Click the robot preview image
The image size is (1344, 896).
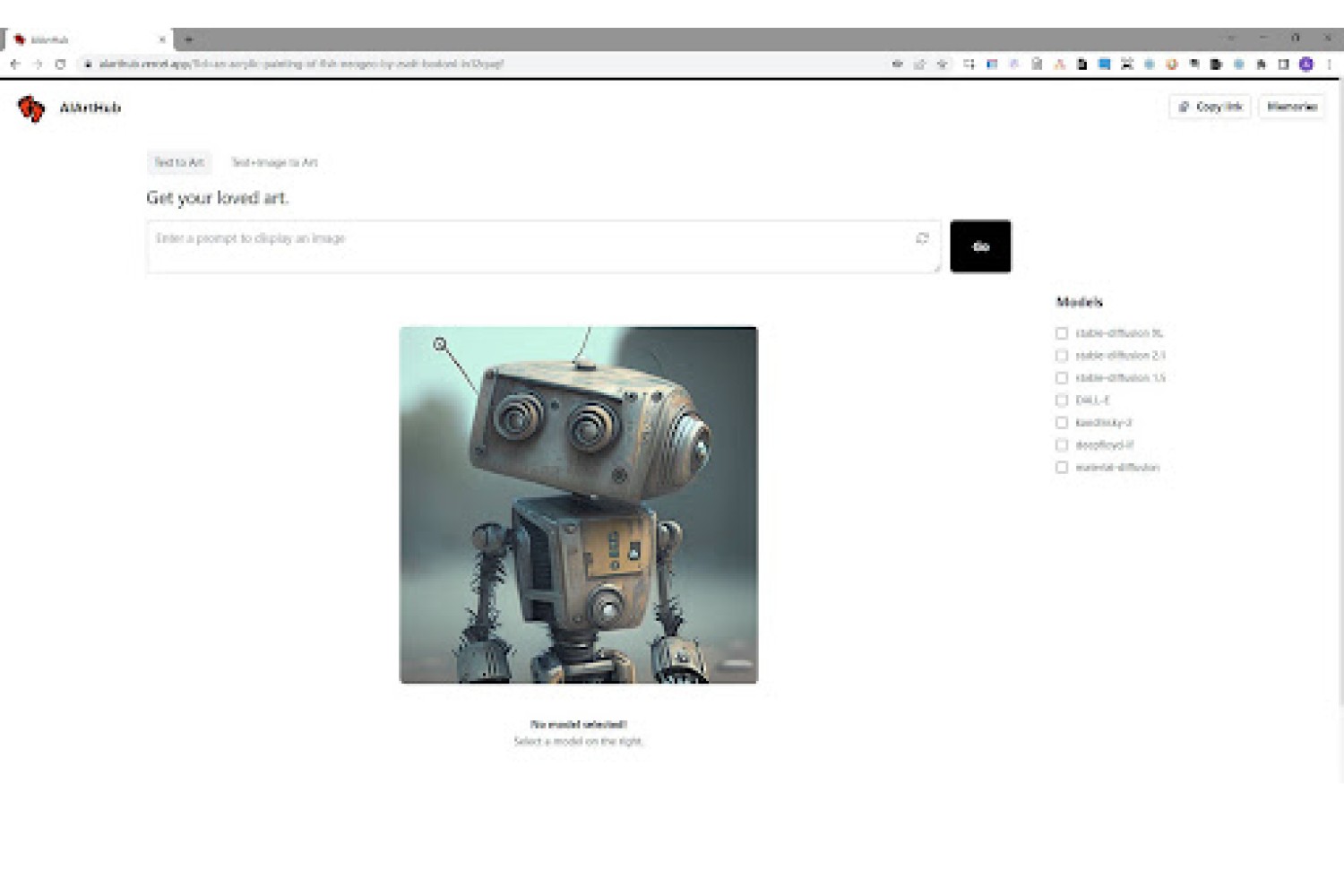pos(579,505)
